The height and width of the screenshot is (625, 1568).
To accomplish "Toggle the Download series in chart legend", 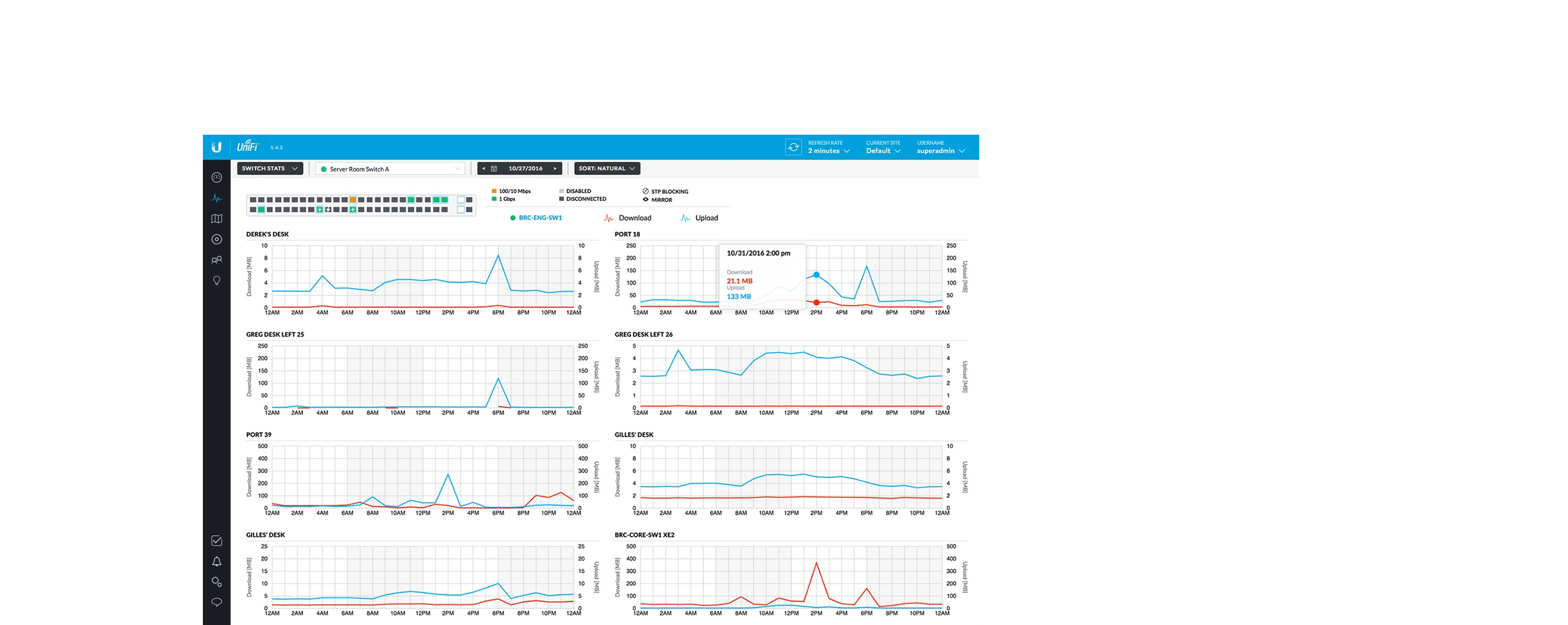I will (627, 218).
